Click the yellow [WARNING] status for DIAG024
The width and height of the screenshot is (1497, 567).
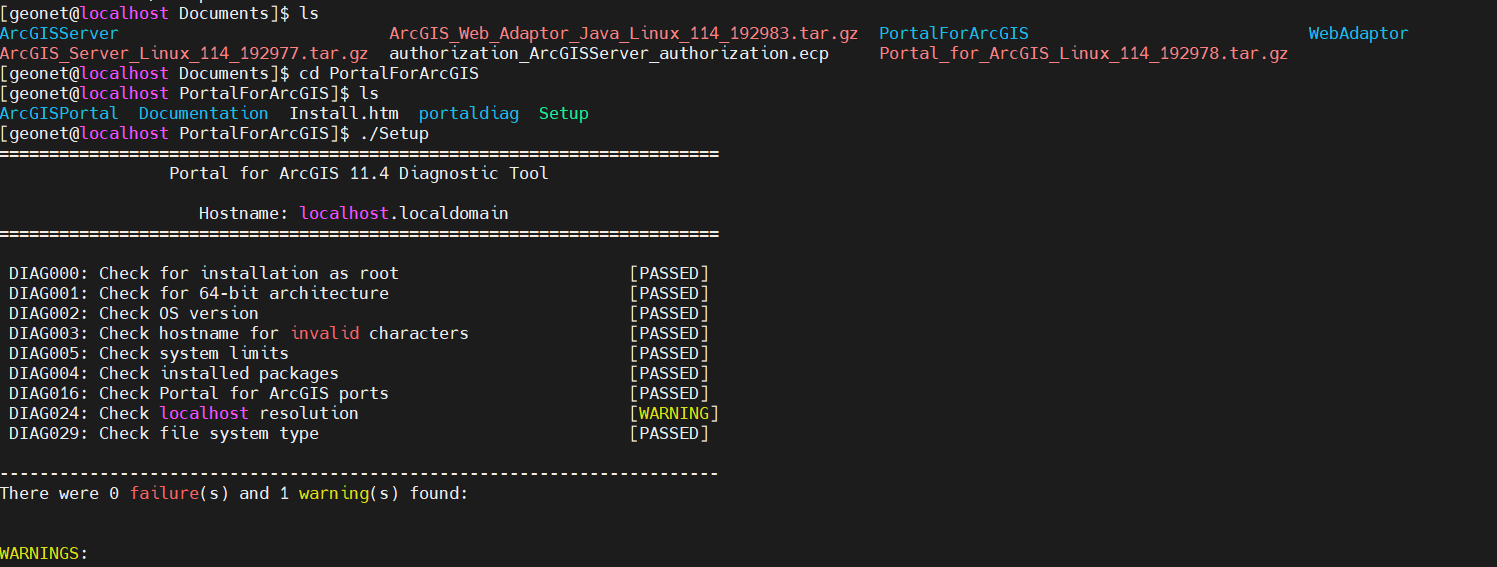674,414
